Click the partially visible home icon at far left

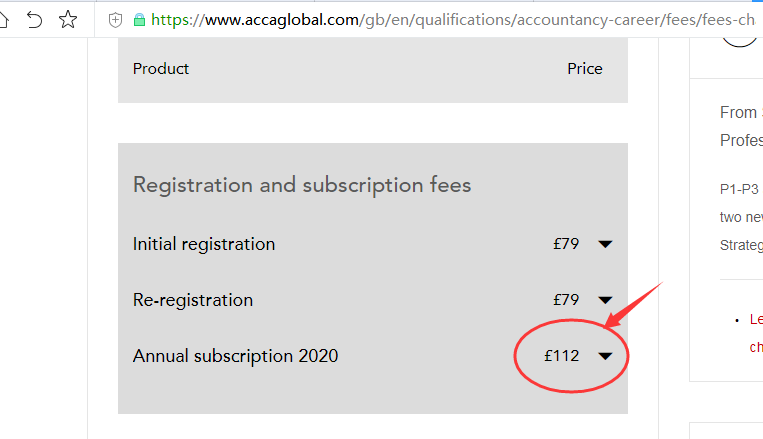5,19
